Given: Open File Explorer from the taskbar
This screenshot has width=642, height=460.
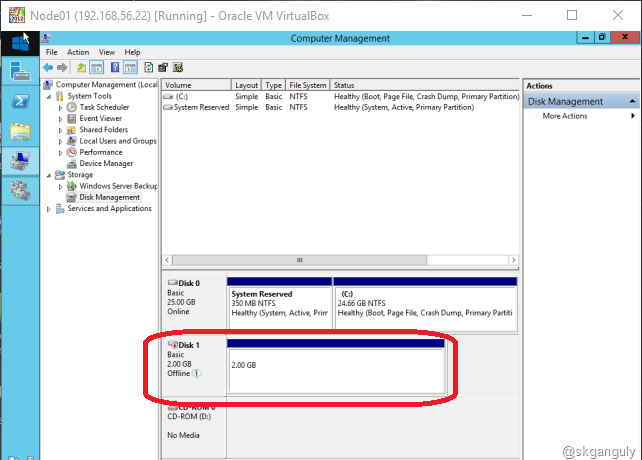Looking at the screenshot, I should pos(20,131).
